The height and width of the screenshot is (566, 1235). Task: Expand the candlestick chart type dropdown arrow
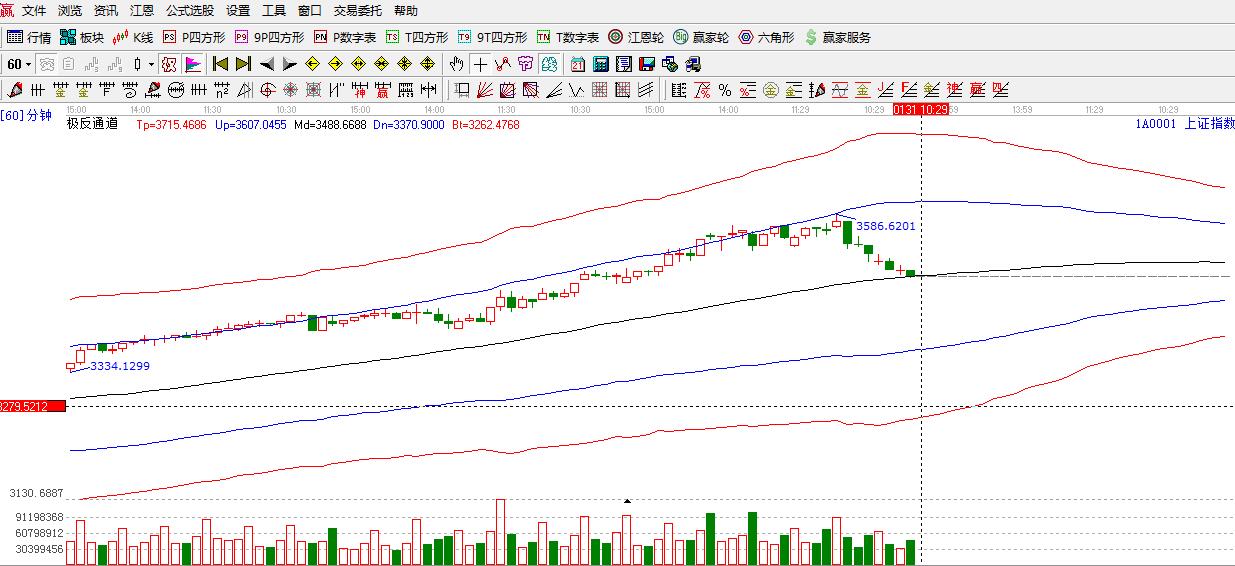point(152,64)
